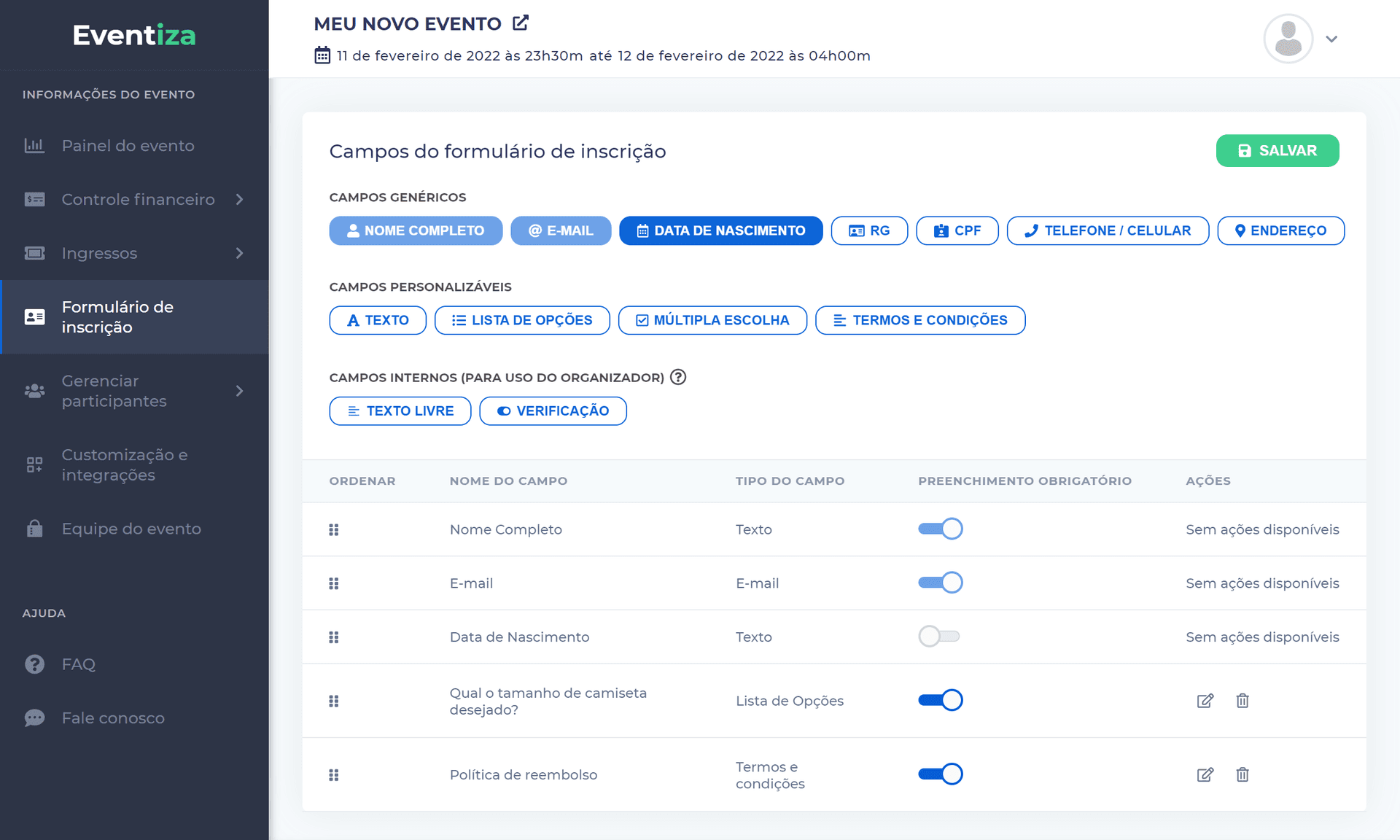Click drag handle for Data de Nascimento row
Screen dimensions: 1400x840
[334, 637]
